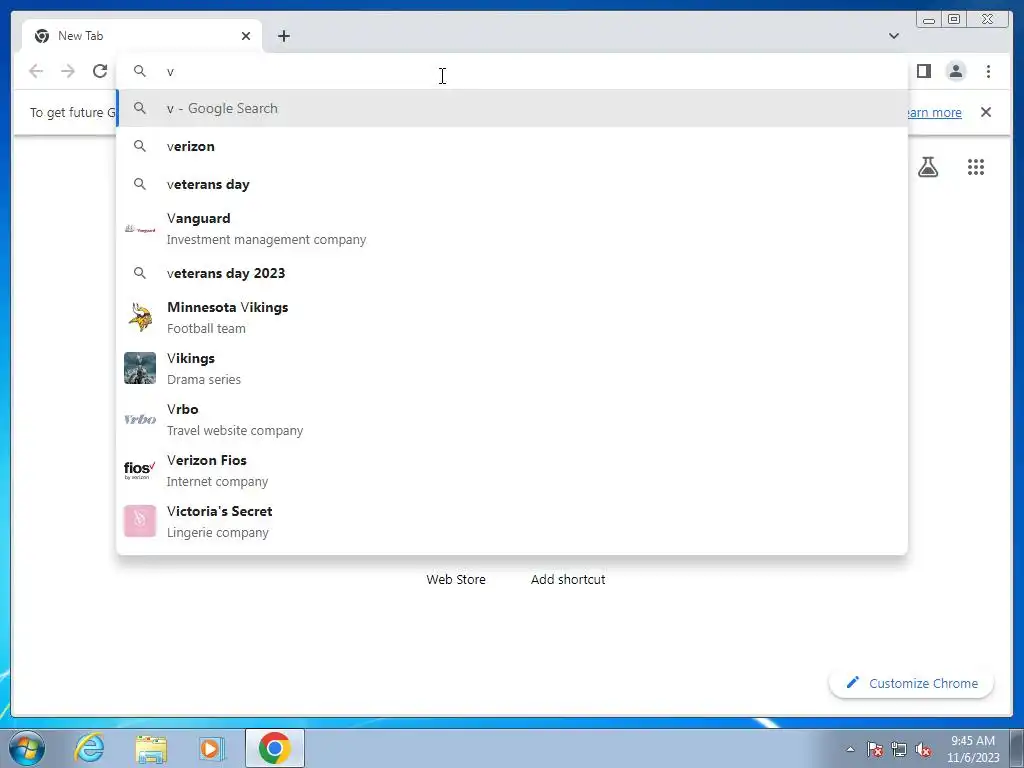Choose the 'verizon' suggestion
The height and width of the screenshot is (768, 1024).
point(512,146)
